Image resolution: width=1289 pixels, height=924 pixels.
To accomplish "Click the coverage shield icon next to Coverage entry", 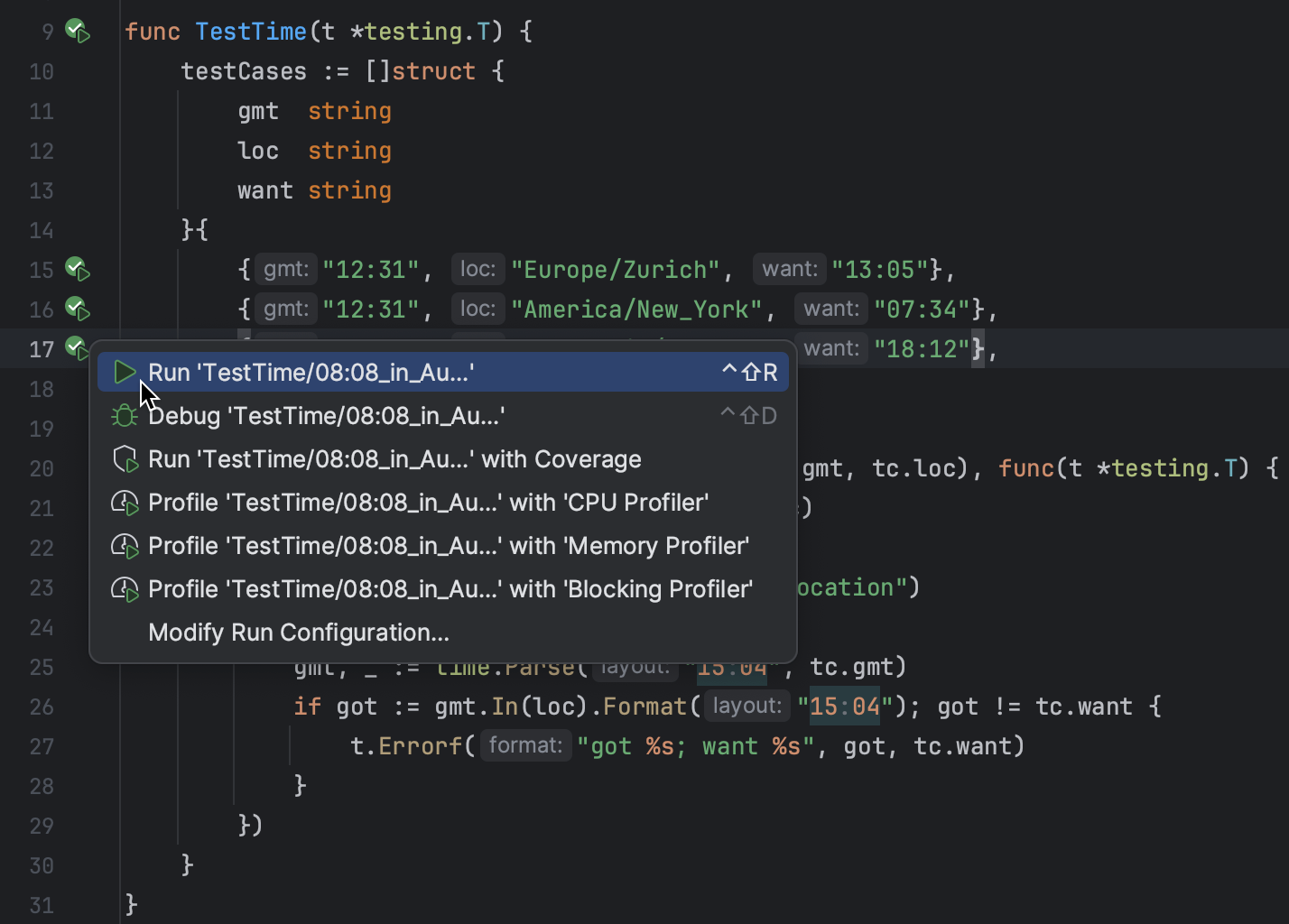I will click(125, 457).
